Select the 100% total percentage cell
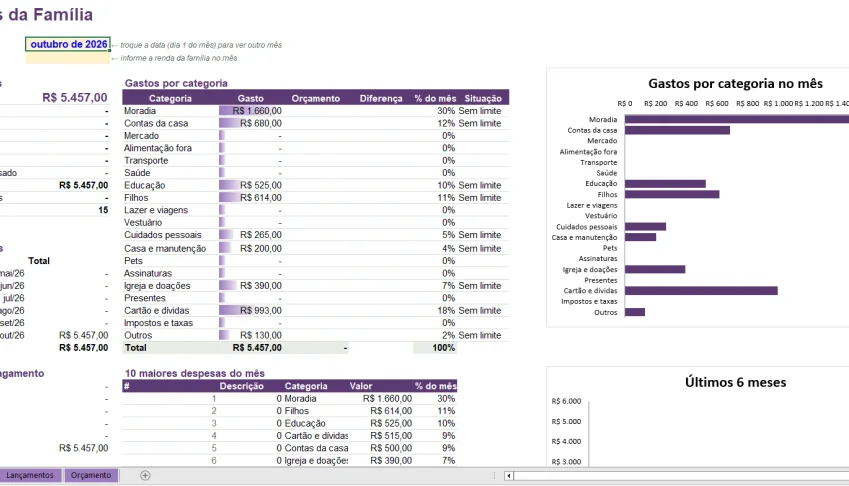This screenshot has height=486, width=849. pyautogui.click(x=435, y=348)
